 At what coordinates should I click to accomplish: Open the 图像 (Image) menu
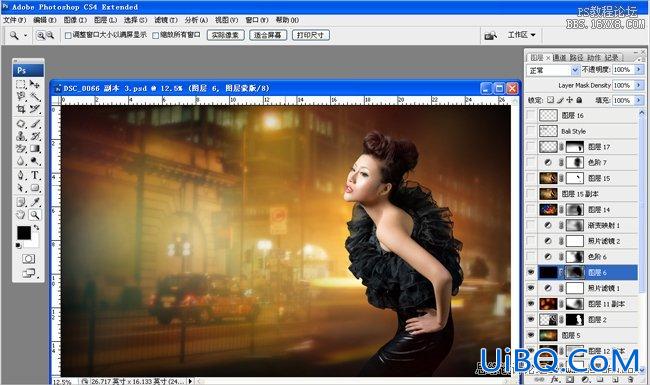75,20
